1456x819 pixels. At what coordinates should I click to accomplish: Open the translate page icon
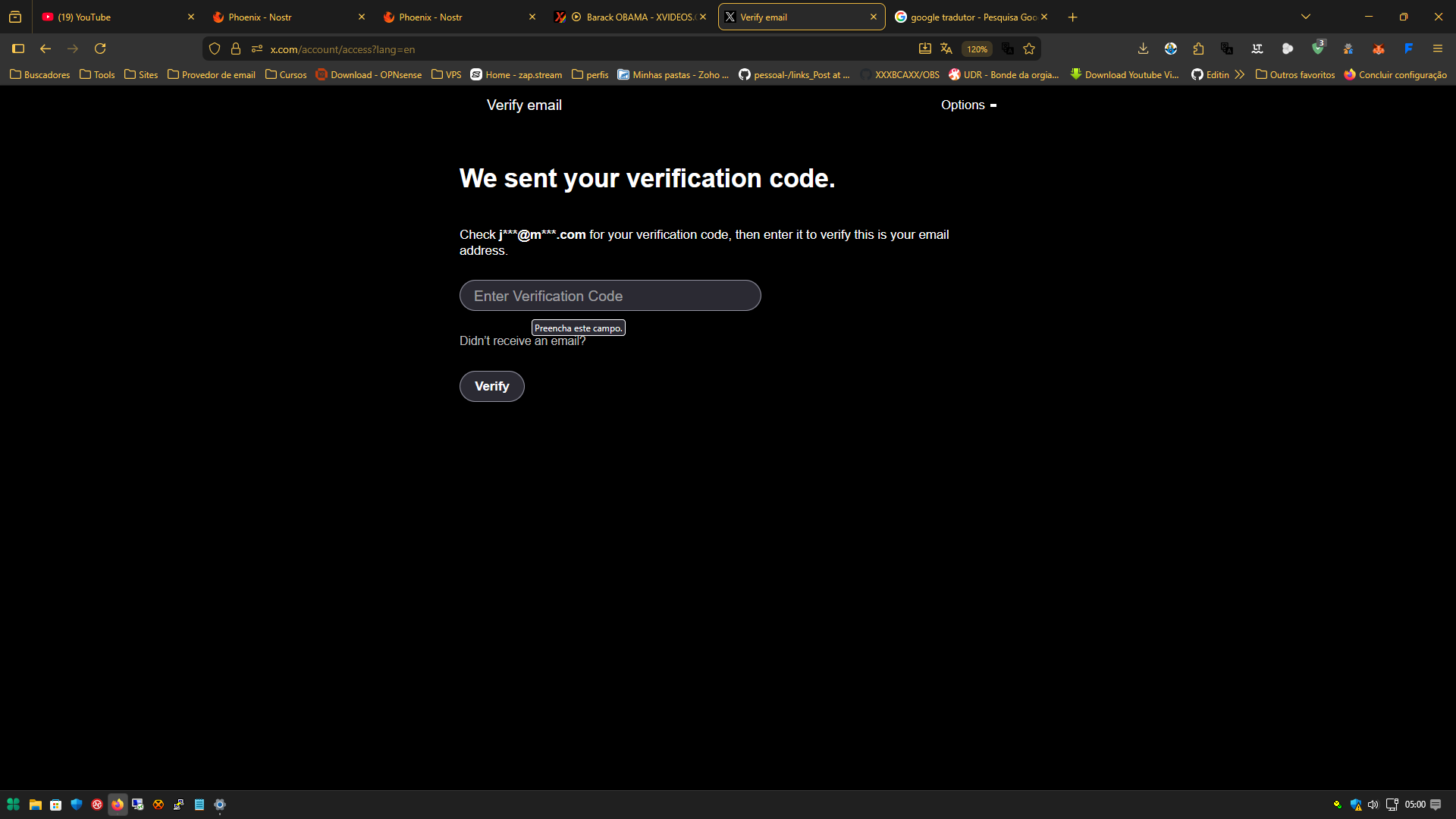(946, 49)
